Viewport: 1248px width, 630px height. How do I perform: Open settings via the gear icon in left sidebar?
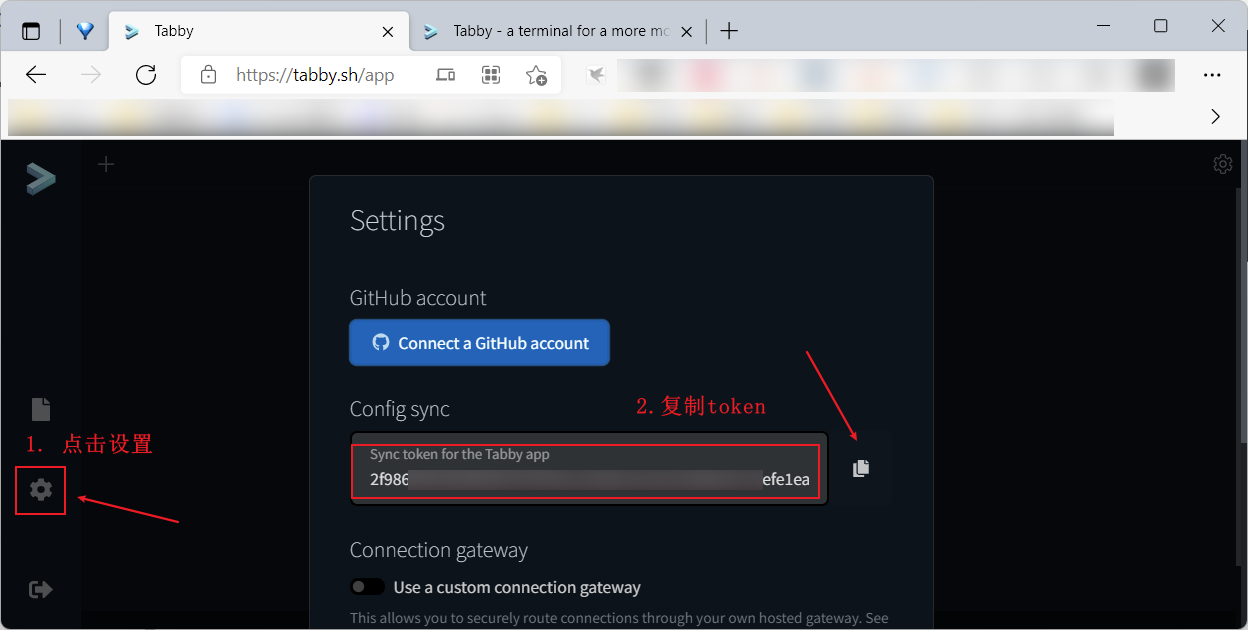coord(41,490)
